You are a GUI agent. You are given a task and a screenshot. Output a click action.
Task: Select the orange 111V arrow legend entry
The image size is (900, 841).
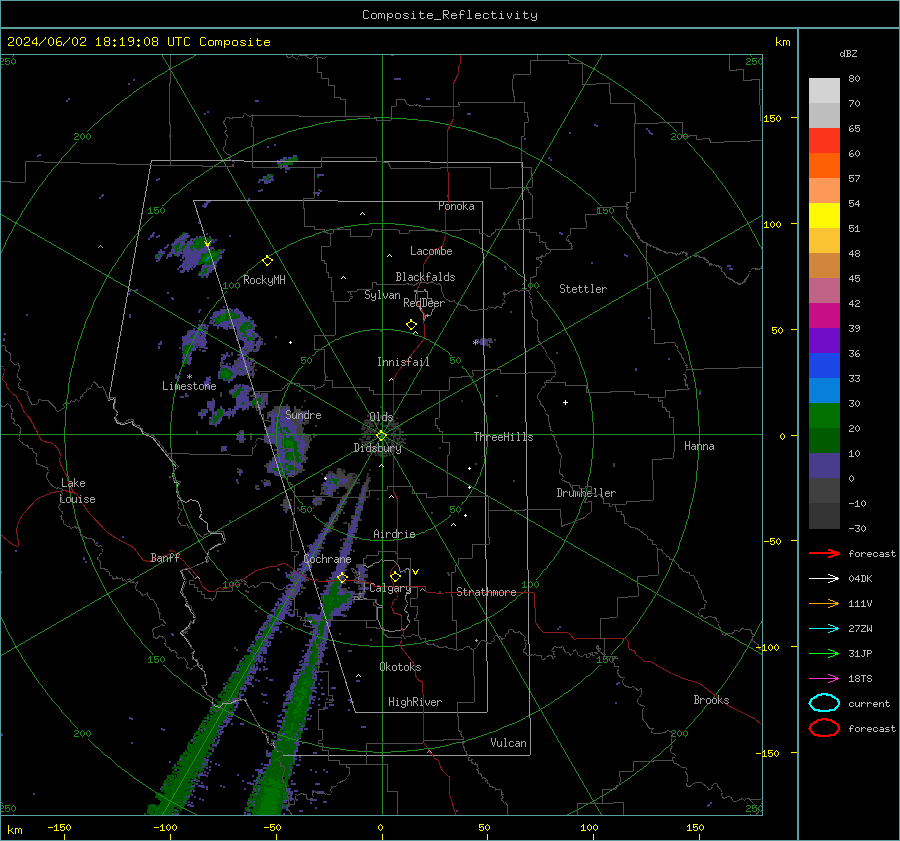[824, 603]
